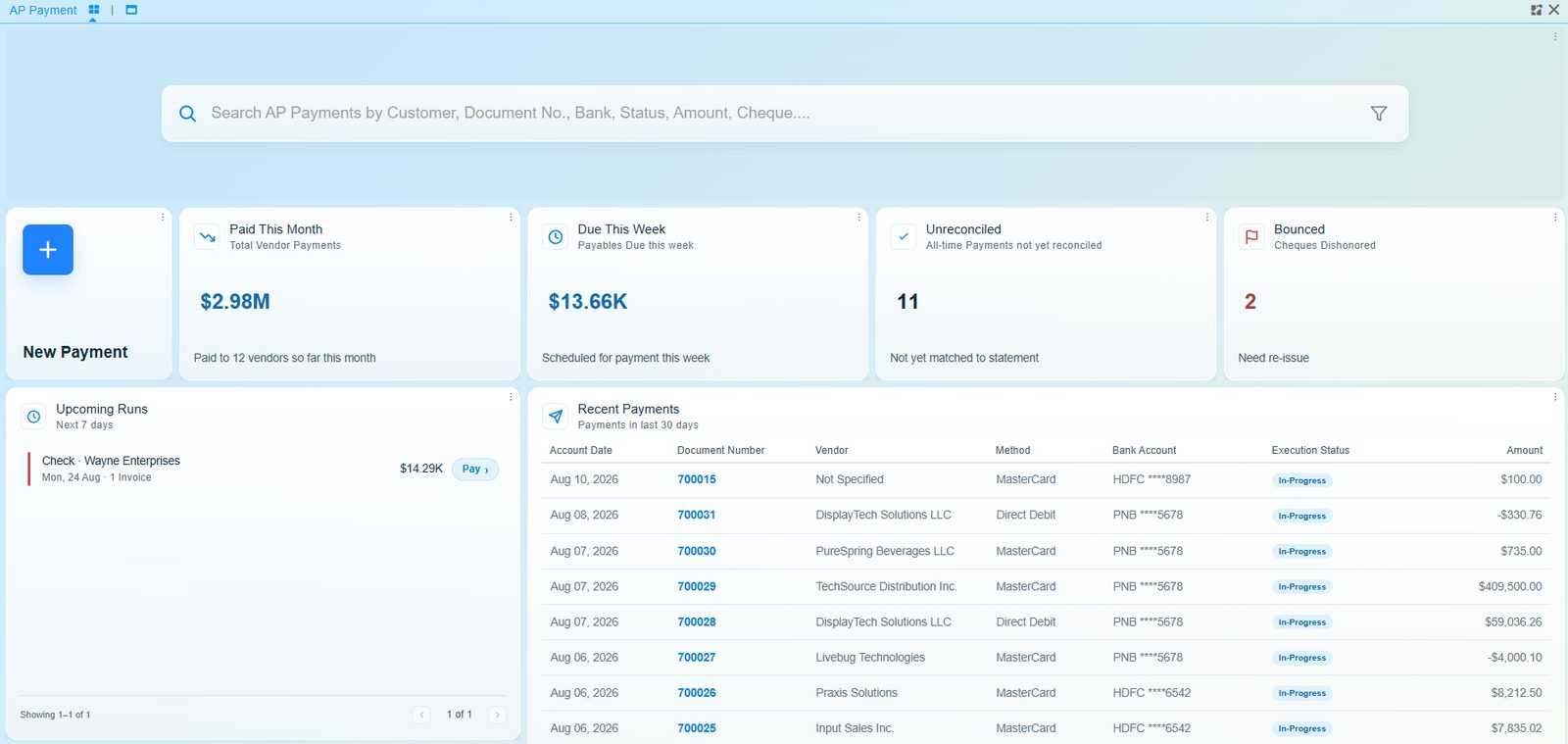1568x744 pixels.
Task: Open options menu on Recent Payments panel
Action: click(1554, 397)
